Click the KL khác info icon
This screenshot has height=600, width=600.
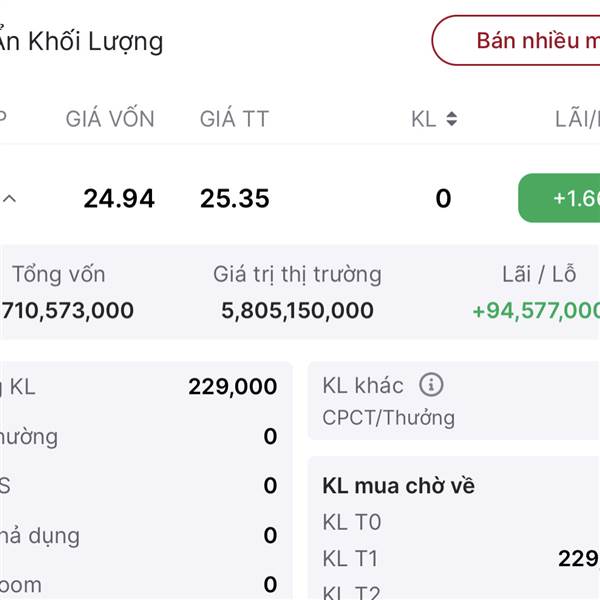point(431,385)
